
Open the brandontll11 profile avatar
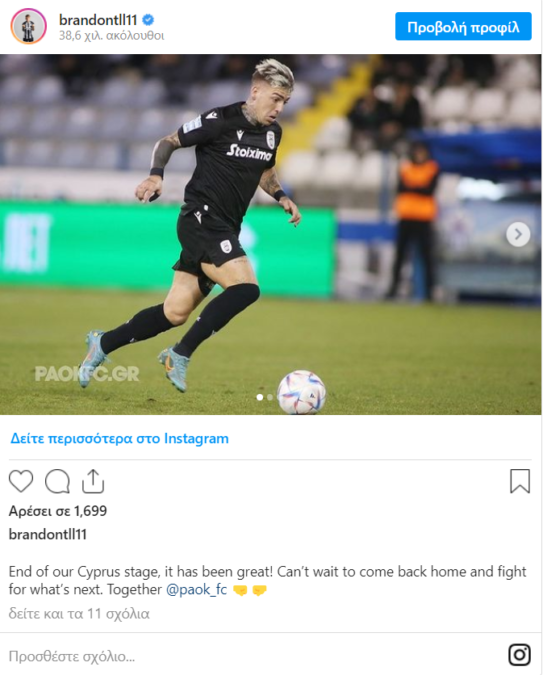pyautogui.click(x=28, y=26)
